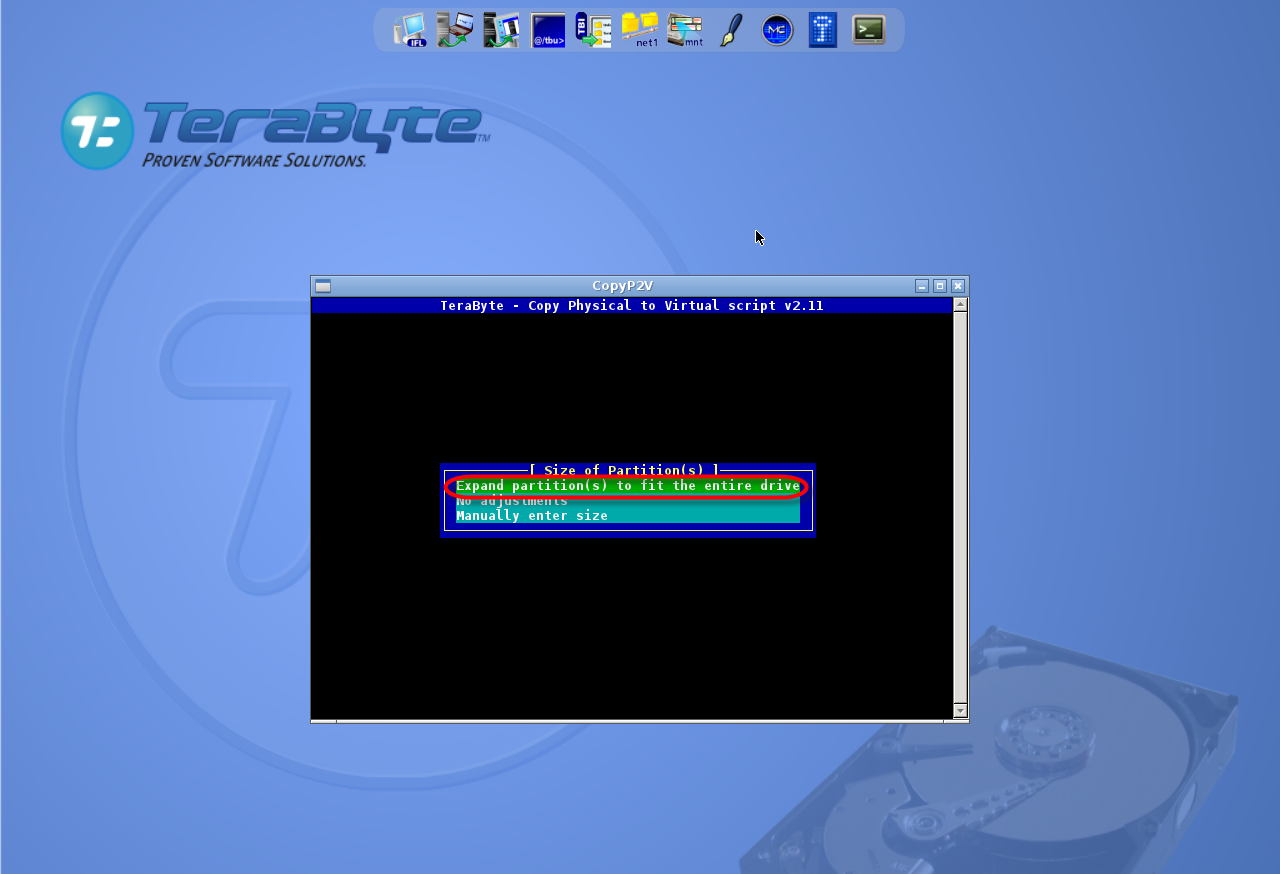Open the MC file manager icon

[777, 30]
